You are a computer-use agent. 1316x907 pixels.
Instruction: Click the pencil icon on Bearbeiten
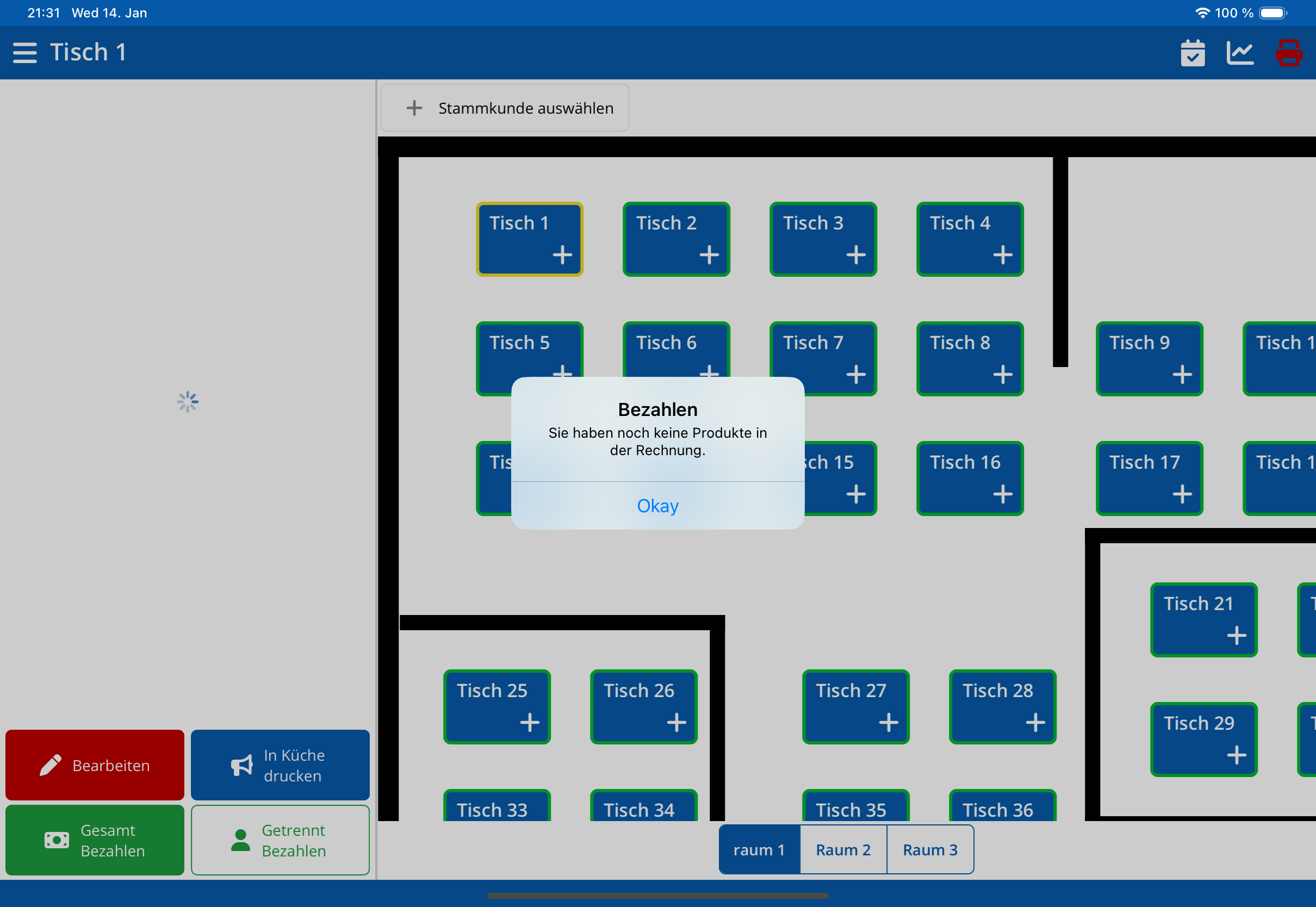(51, 765)
